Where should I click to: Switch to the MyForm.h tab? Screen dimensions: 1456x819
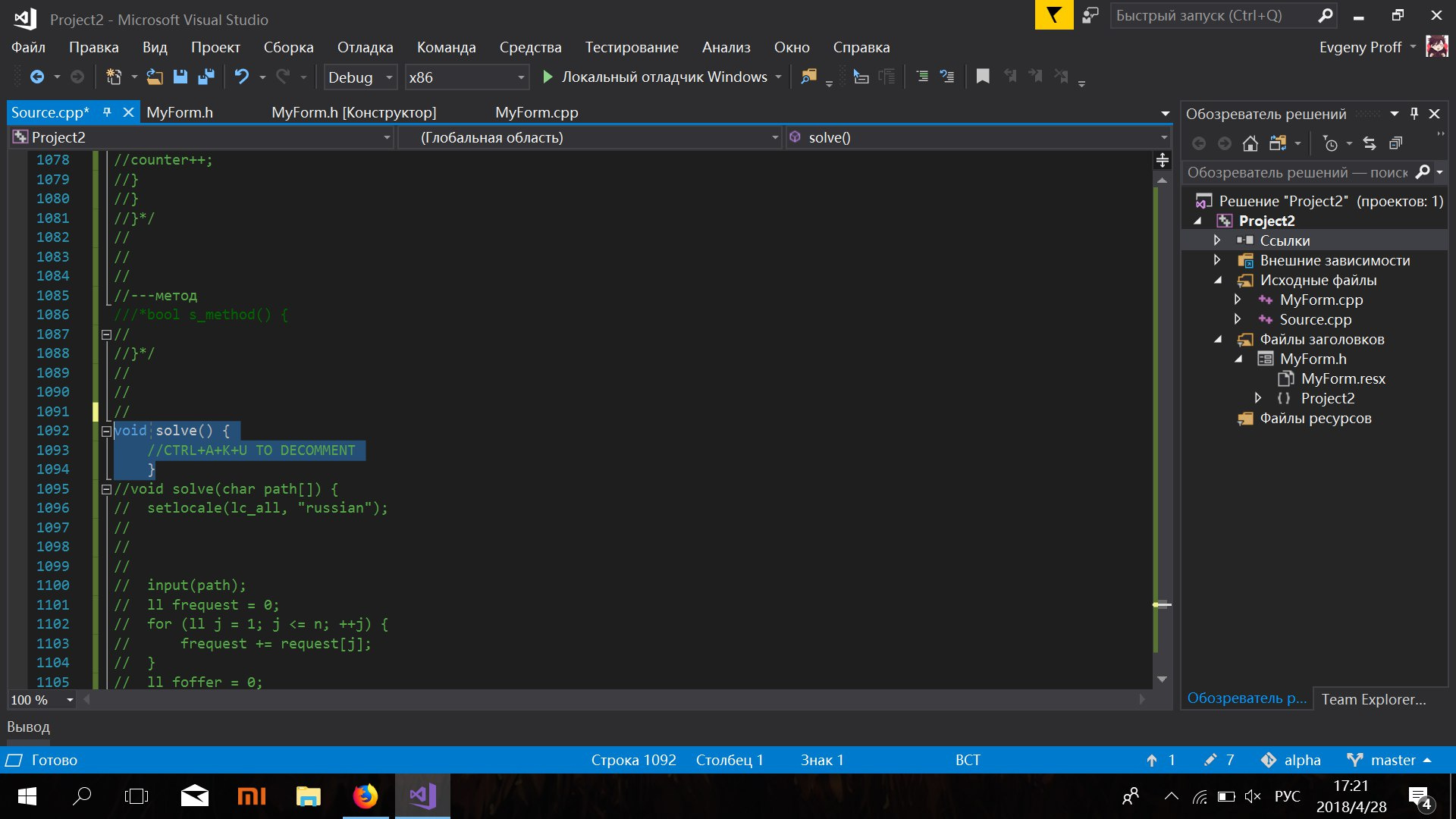[x=180, y=112]
